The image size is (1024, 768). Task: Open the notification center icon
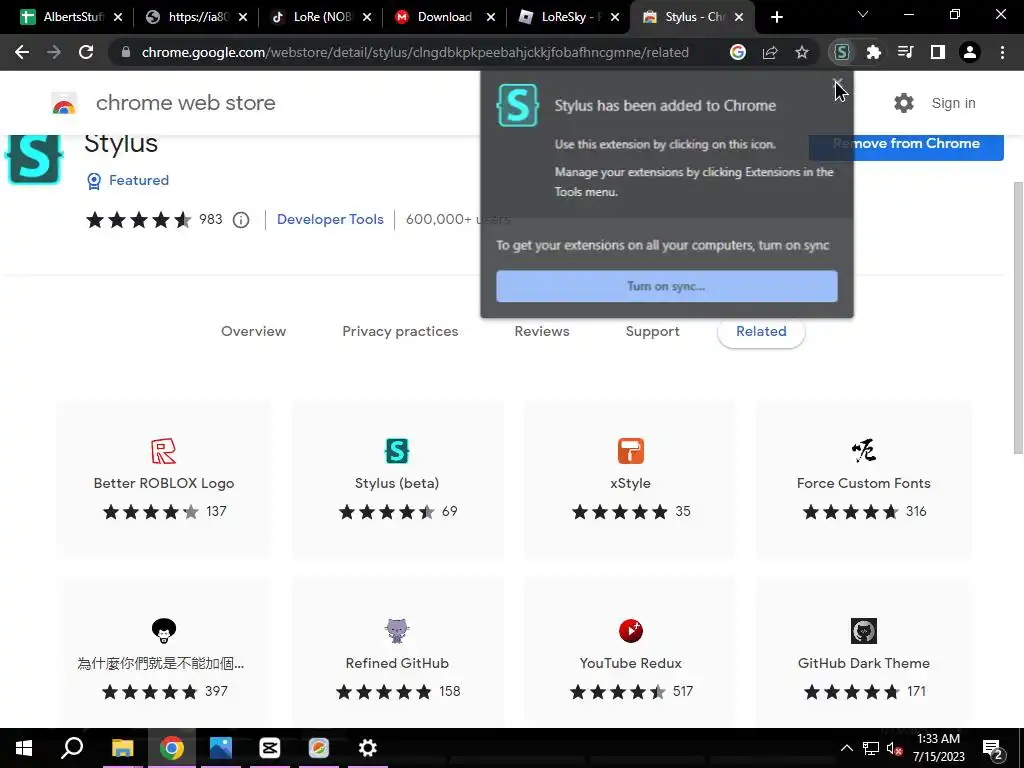point(992,748)
